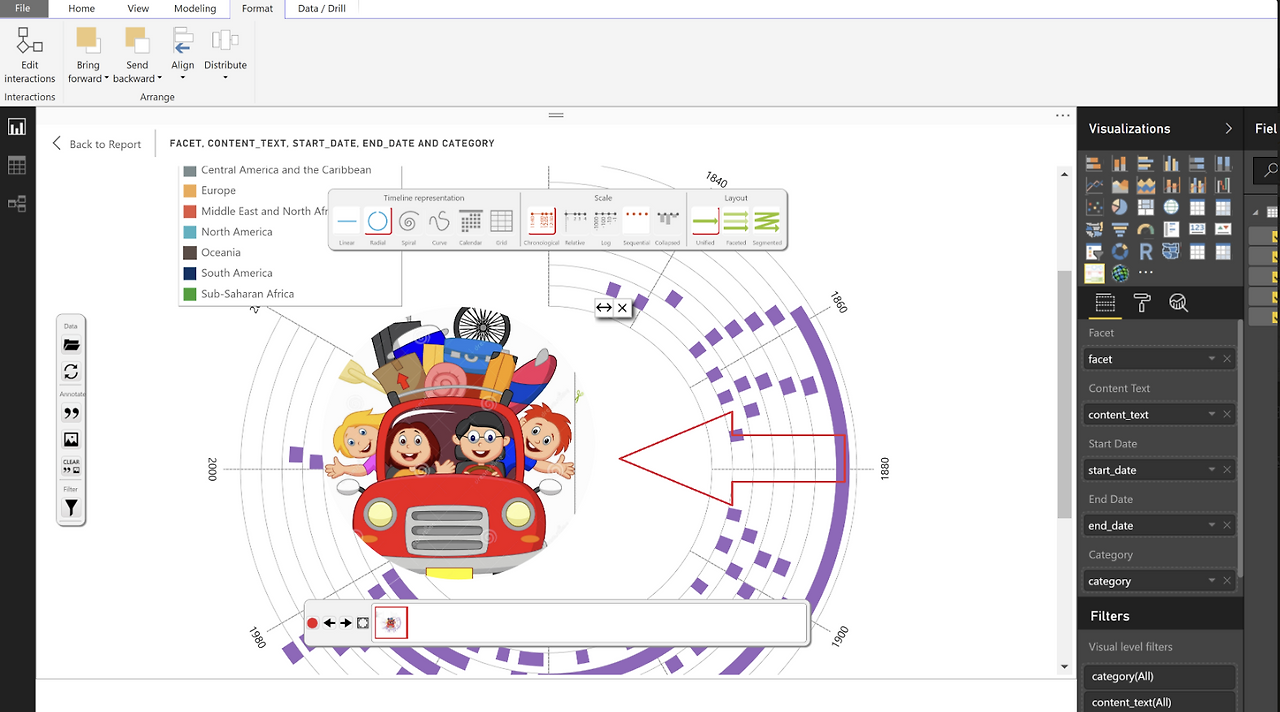Switch the Linear timeline to Radial
This screenshot has width=1280, height=712.
[378, 221]
